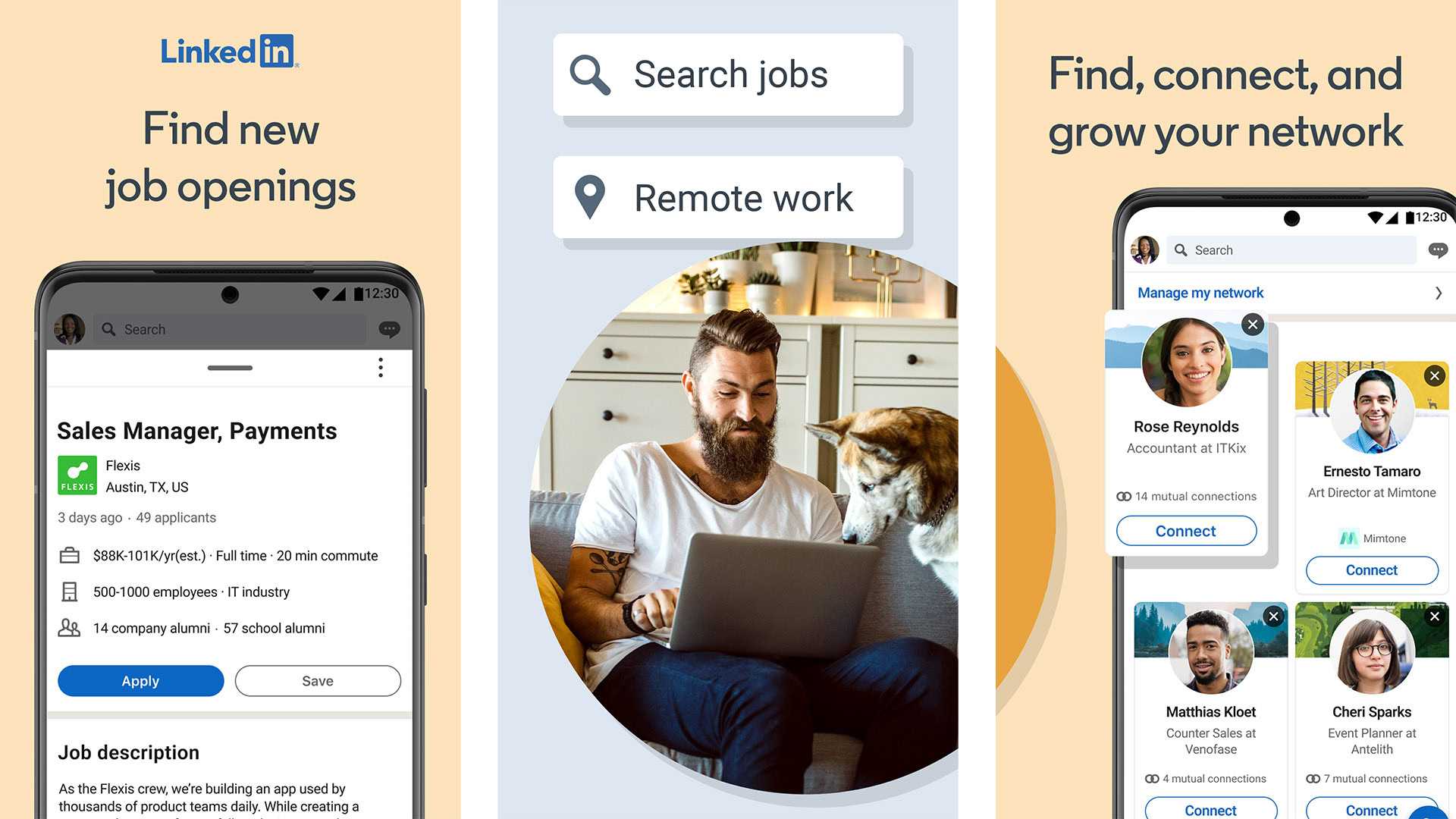1456x819 pixels.
Task: Dismiss Rose Reynolds connection suggestion
Action: click(x=1253, y=324)
